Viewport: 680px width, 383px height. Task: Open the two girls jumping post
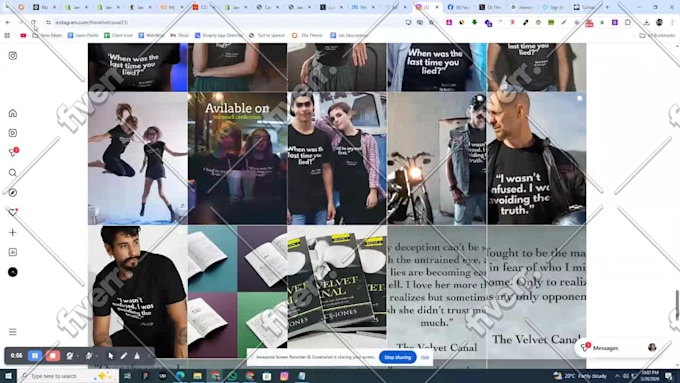[x=137, y=158]
